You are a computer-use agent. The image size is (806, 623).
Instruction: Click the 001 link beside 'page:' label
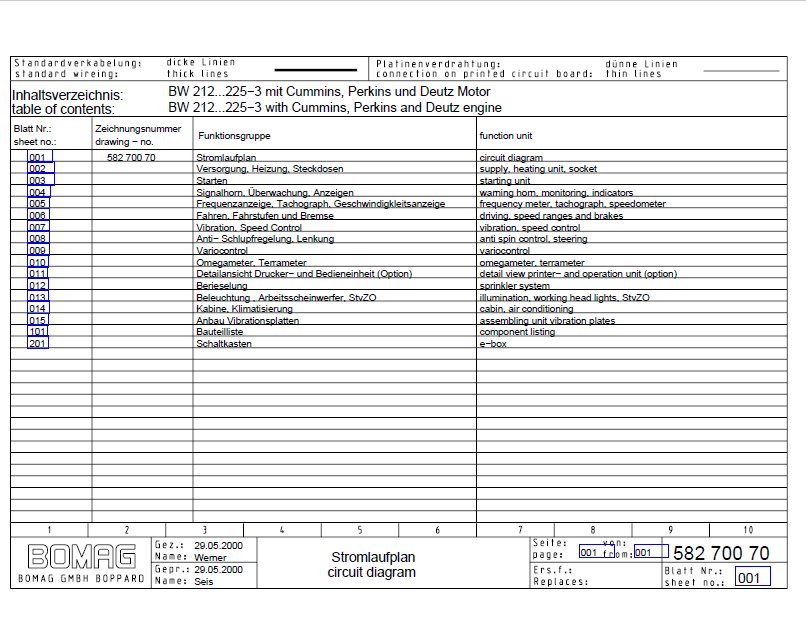point(596,552)
